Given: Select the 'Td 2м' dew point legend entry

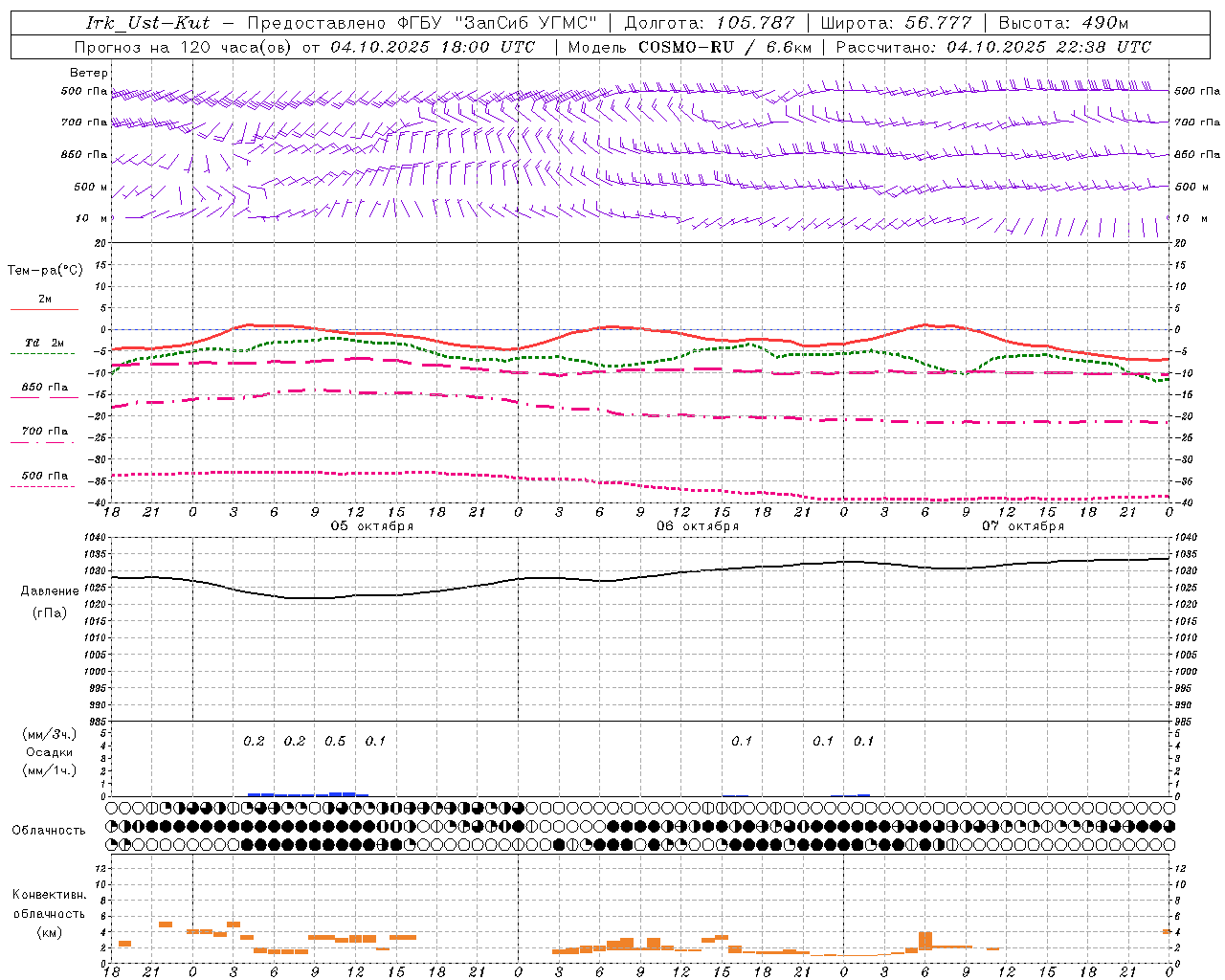Looking at the screenshot, I should pyautogui.click(x=44, y=343).
